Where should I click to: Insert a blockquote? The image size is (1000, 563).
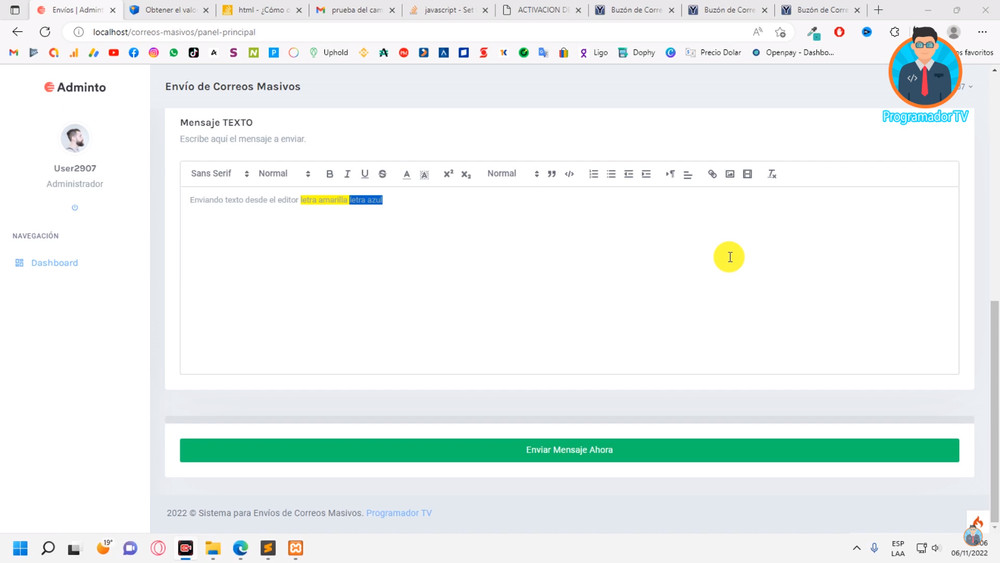click(x=552, y=174)
